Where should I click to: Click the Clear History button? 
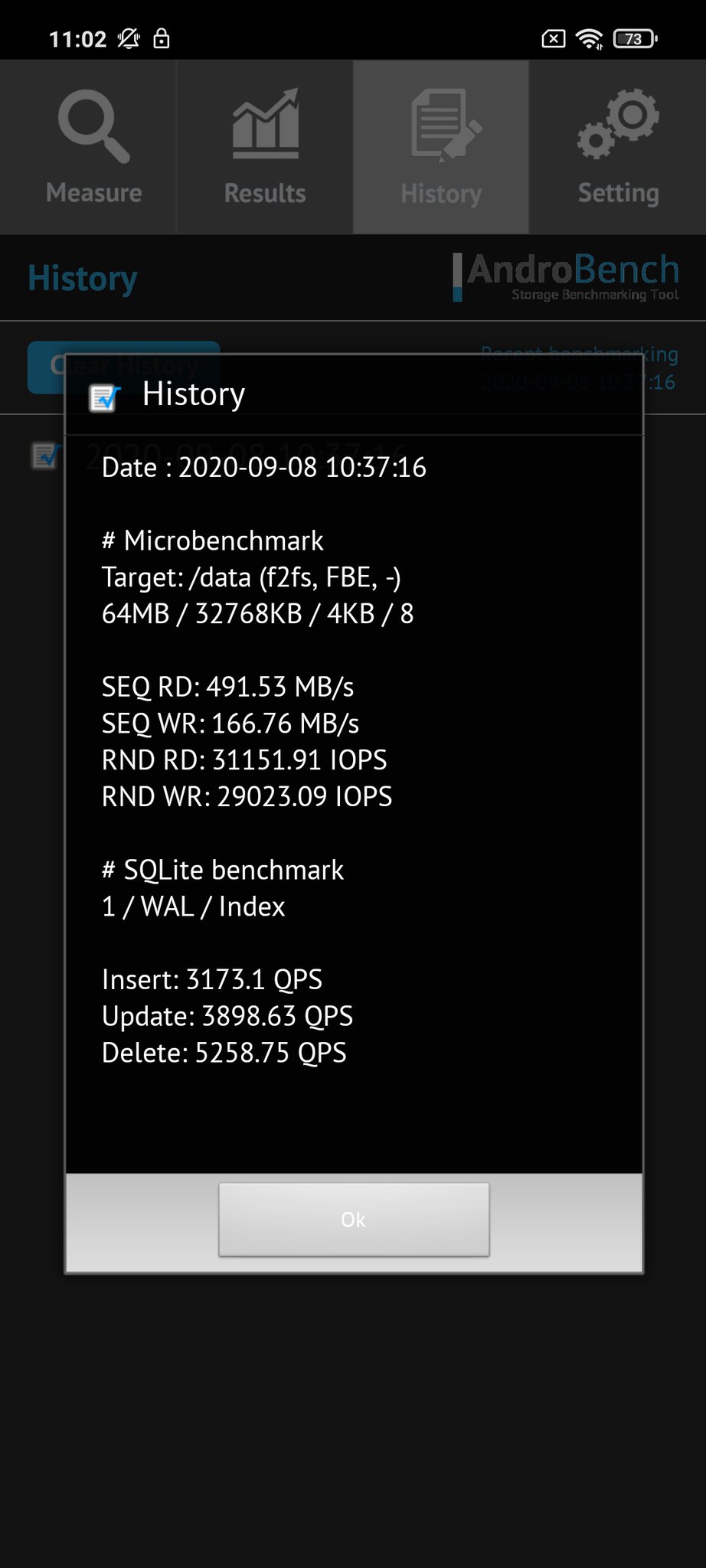click(123, 367)
